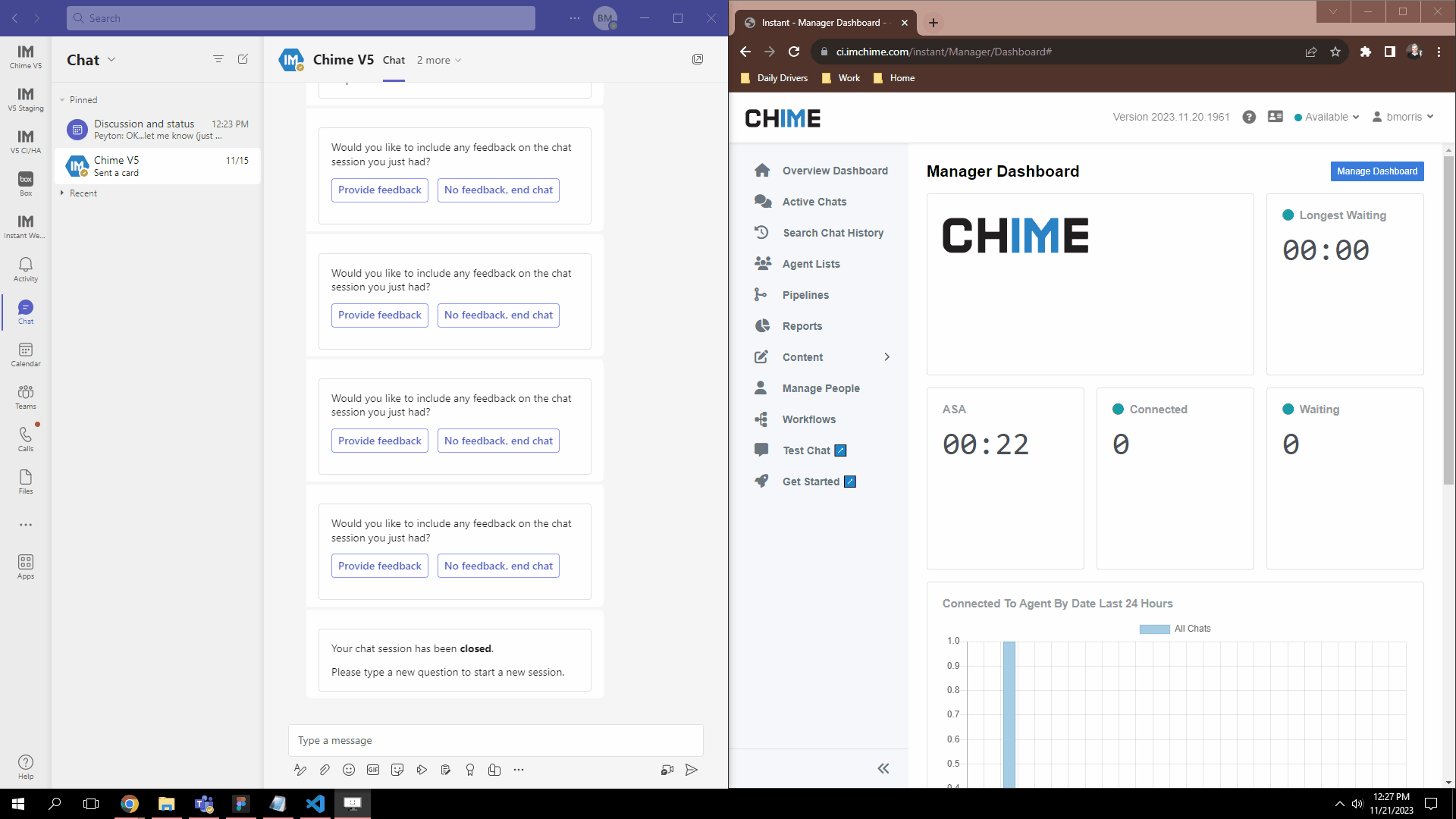Image resolution: width=1456 pixels, height=819 pixels.
Task: Expand the bmorris user menu
Action: pyautogui.click(x=1404, y=117)
